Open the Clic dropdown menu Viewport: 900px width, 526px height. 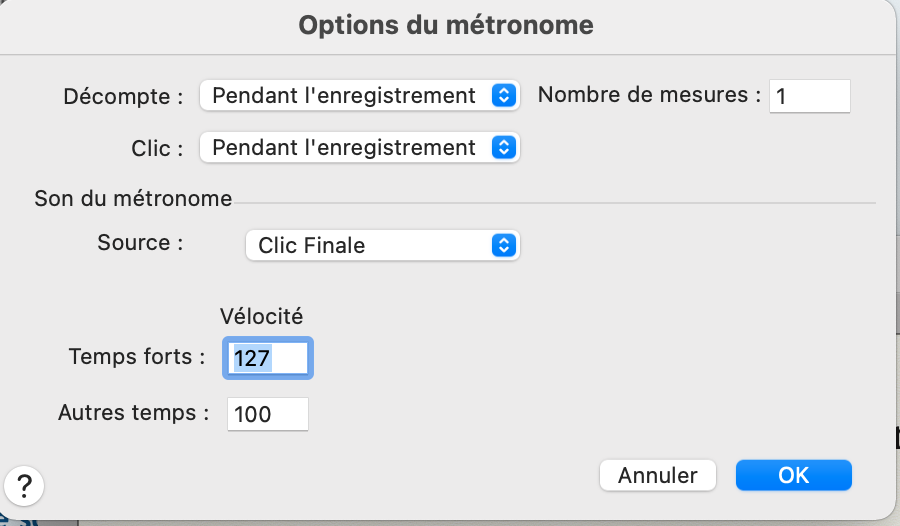[359, 148]
